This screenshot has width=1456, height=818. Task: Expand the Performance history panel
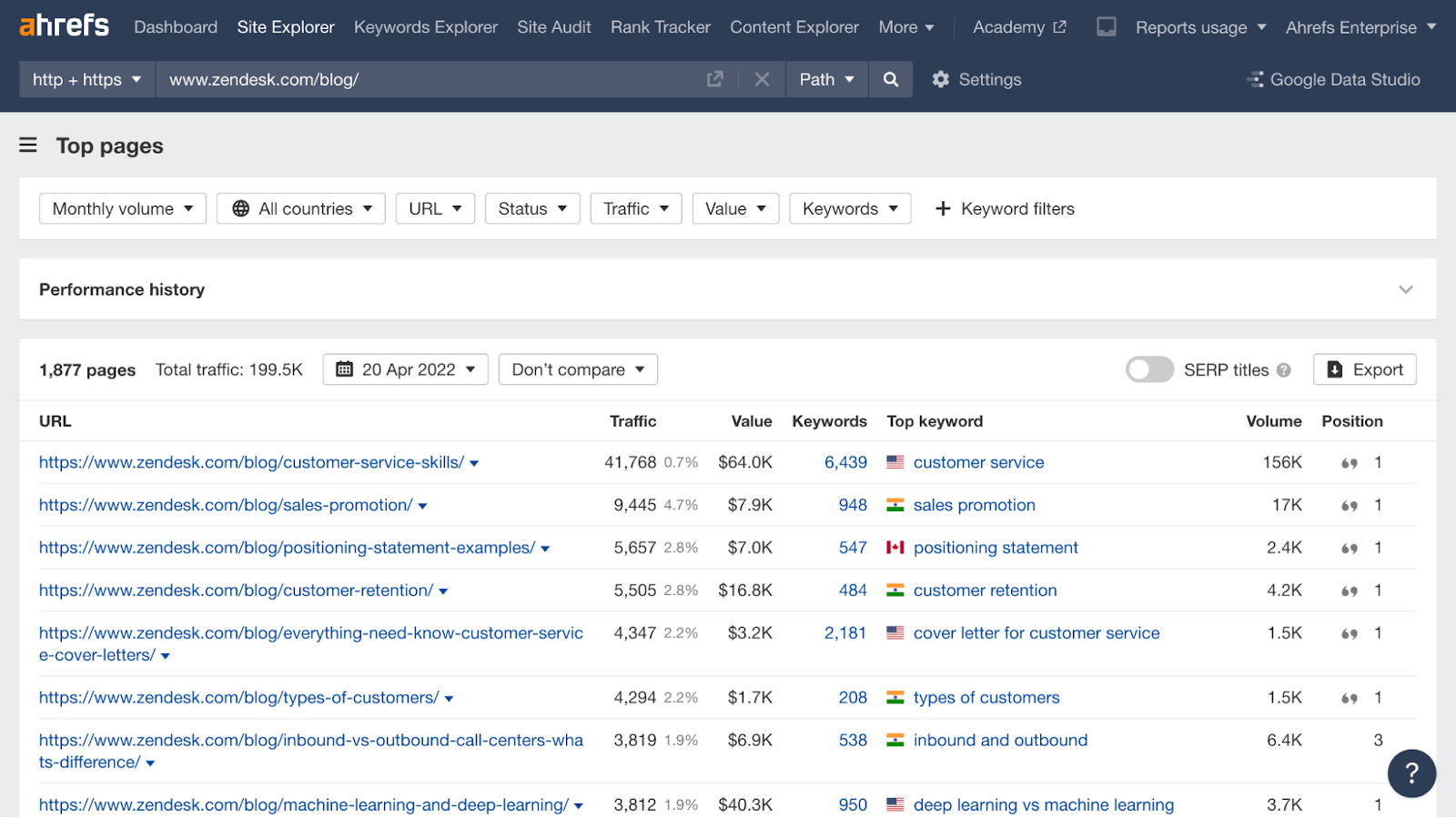click(x=1406, y=290)
